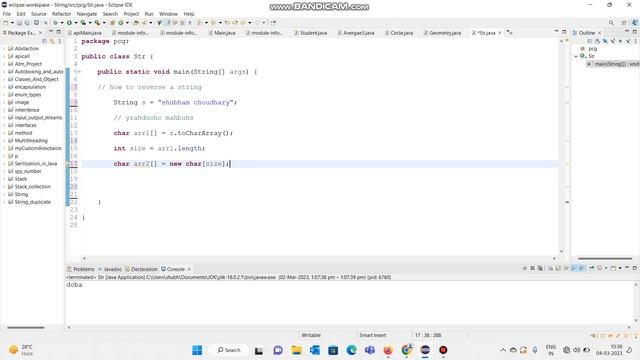This screenshot has height=360, width=640.
Task: Click Eclipse icon in the taskbar
Action: [x=425, y=350]
